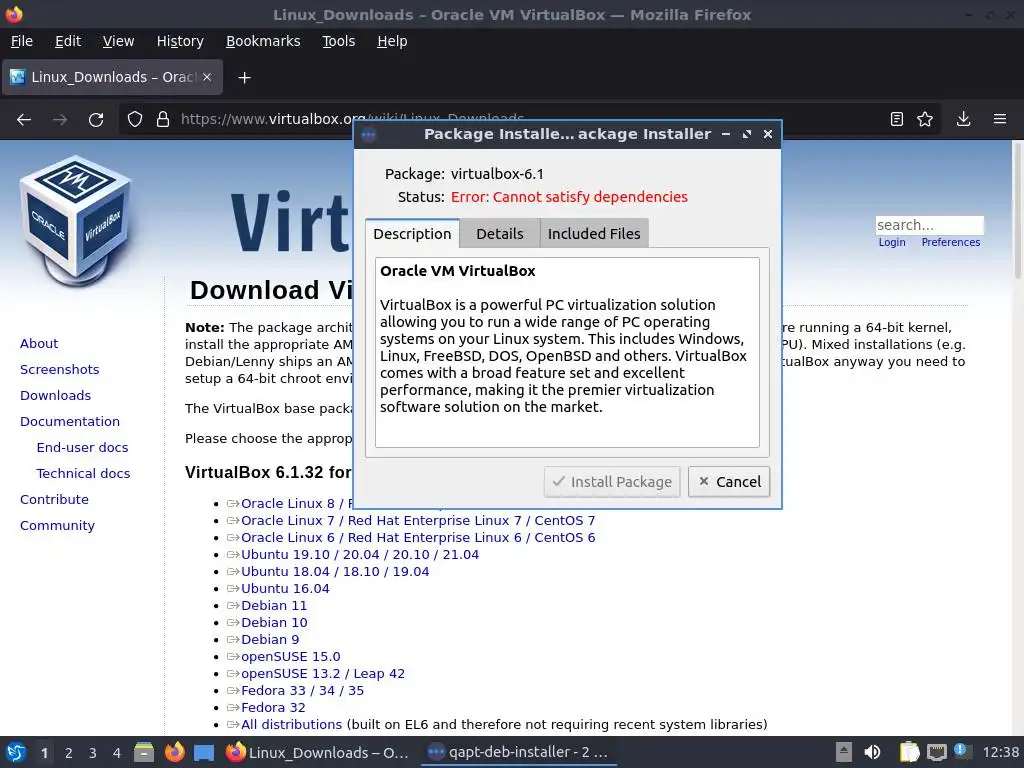This screenshot has height=768, width=1024.
Task: Launch Firefox from the taskbar quick launch
Action: [x=174, y=752]
